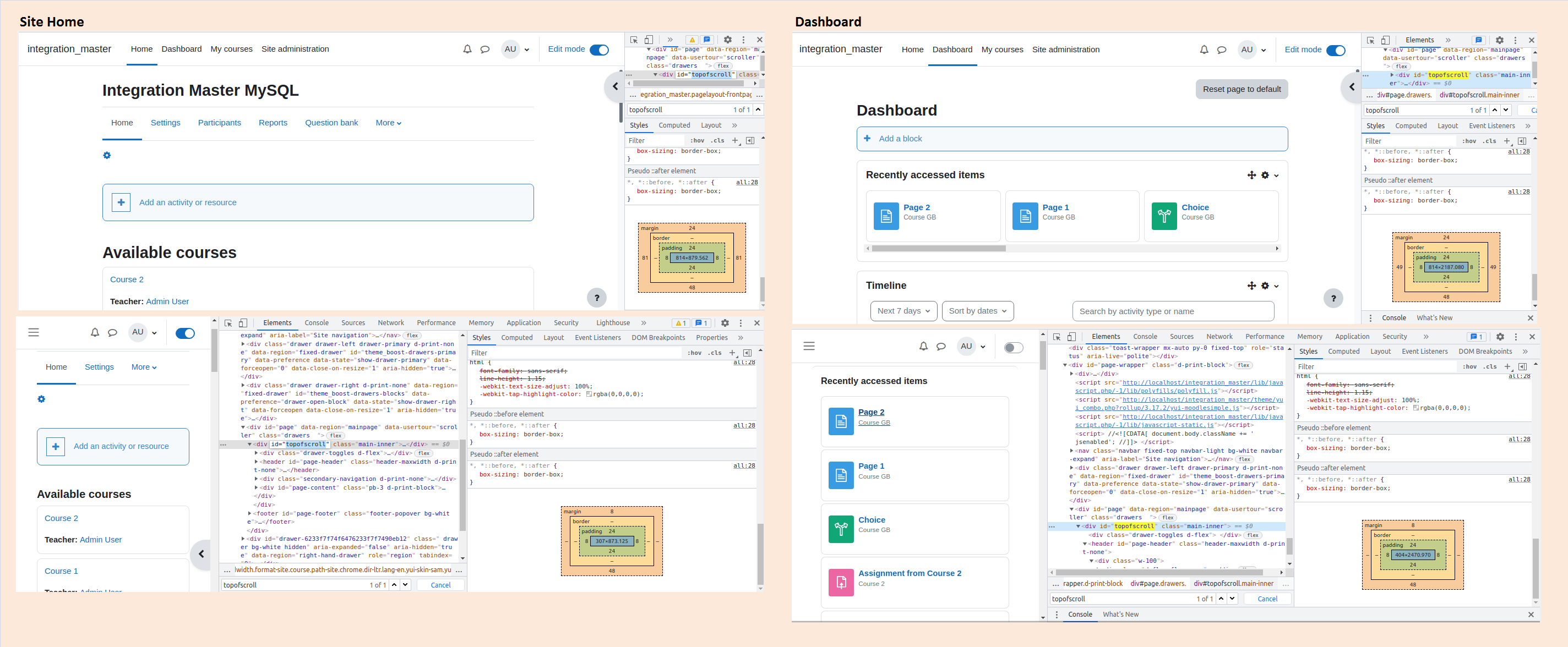Click Add an activity or resource in wide Site Home
Viewport: 1568px width, 647px height.
318,202
